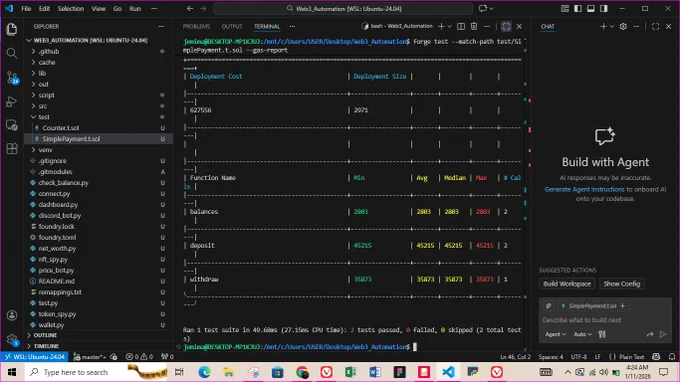Toggle the bottom Panel layout icon

591,9
